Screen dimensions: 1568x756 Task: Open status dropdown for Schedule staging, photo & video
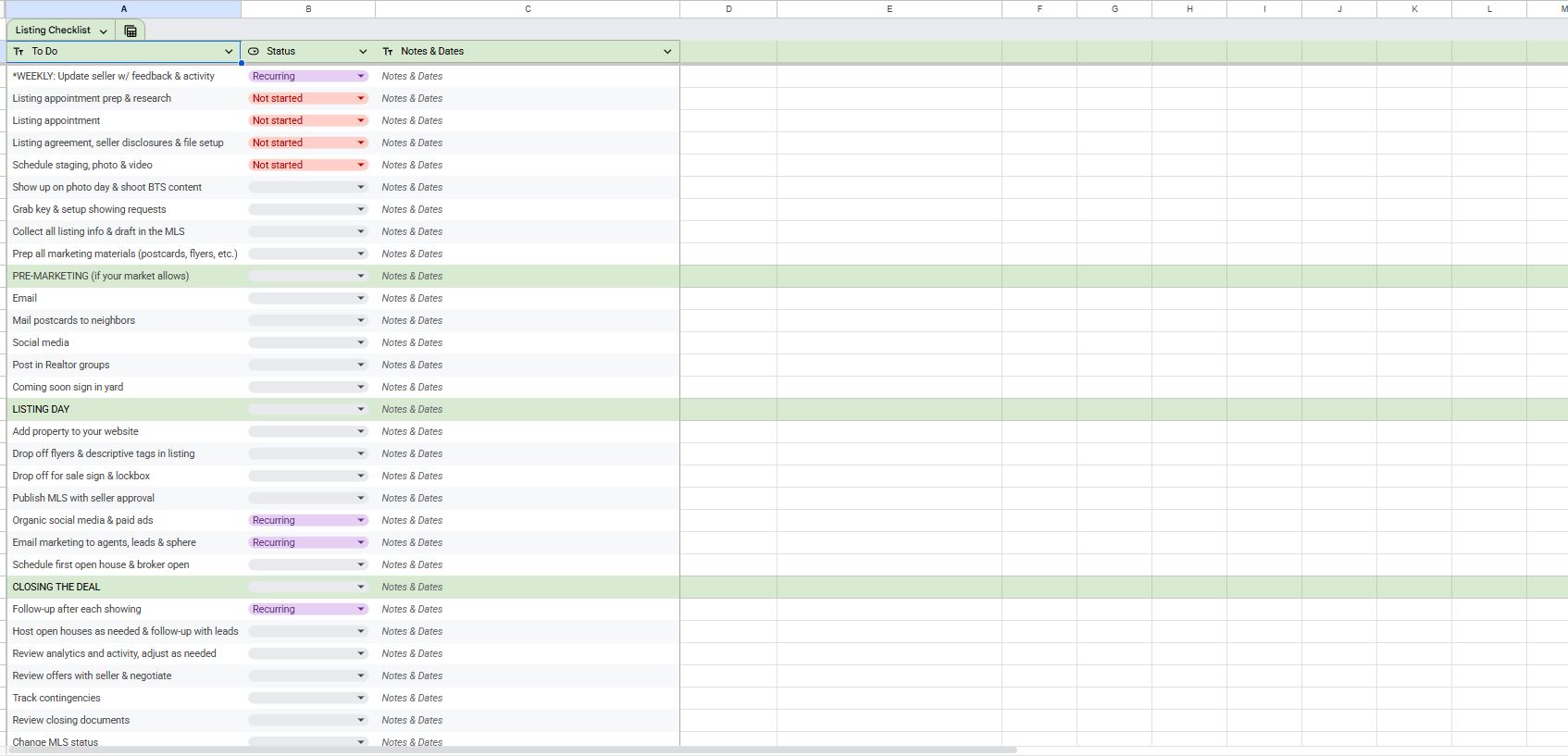coord(307,165)
